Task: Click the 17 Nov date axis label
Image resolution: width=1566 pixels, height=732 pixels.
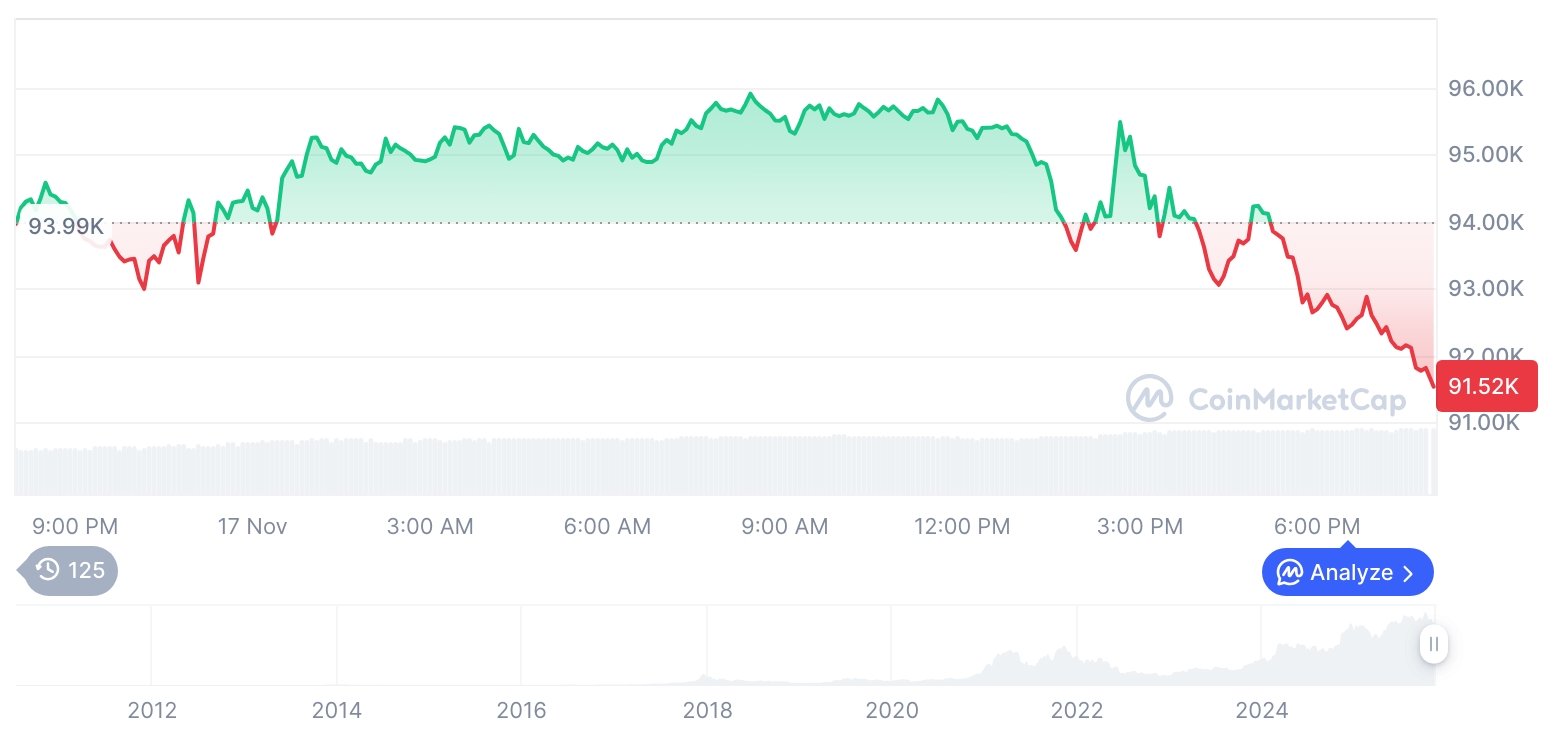Action: point(252,526)
